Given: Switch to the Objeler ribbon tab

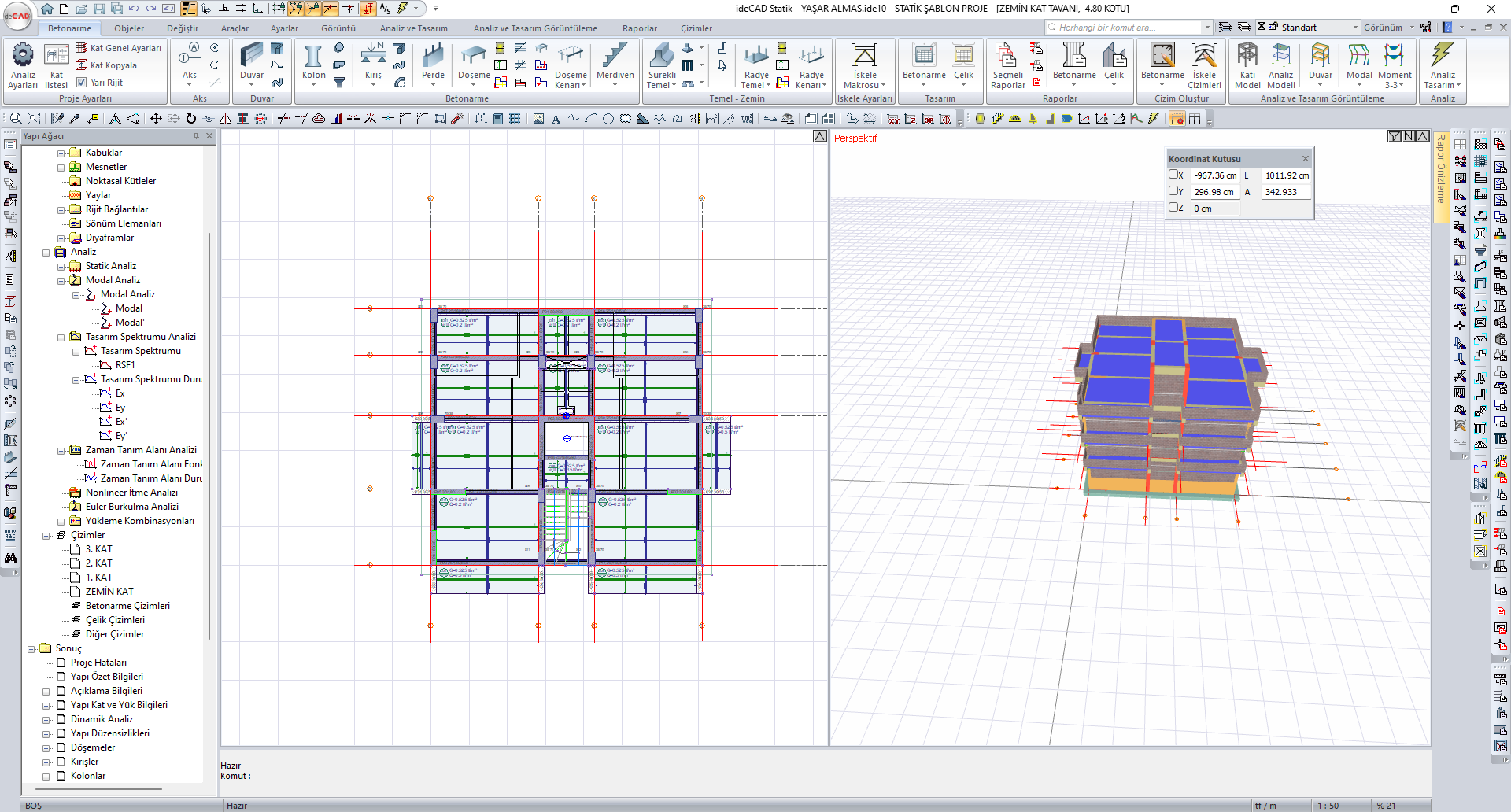Looking at the screenshot, I should [x=129, y=28].
